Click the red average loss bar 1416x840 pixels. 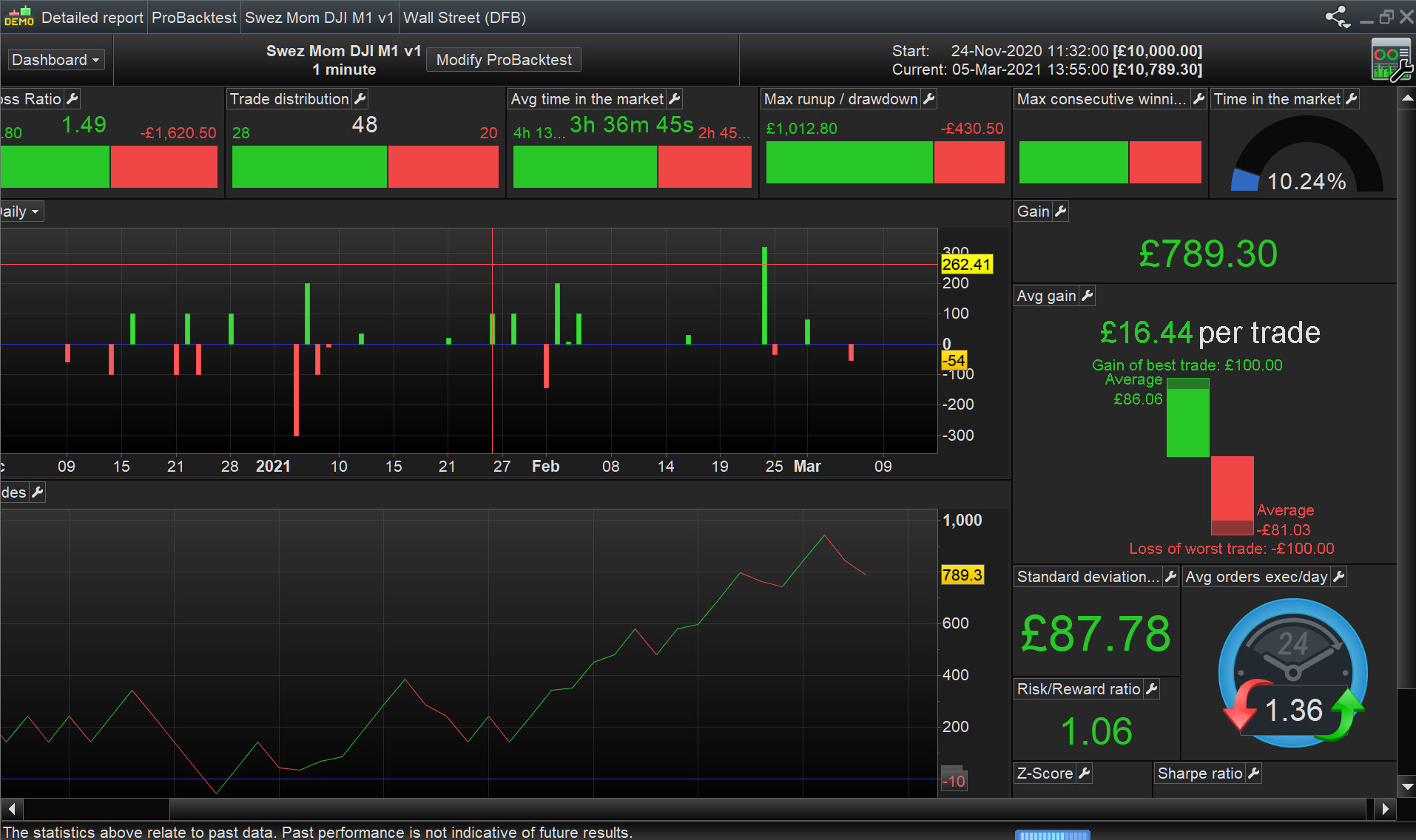coord(1233,495)
